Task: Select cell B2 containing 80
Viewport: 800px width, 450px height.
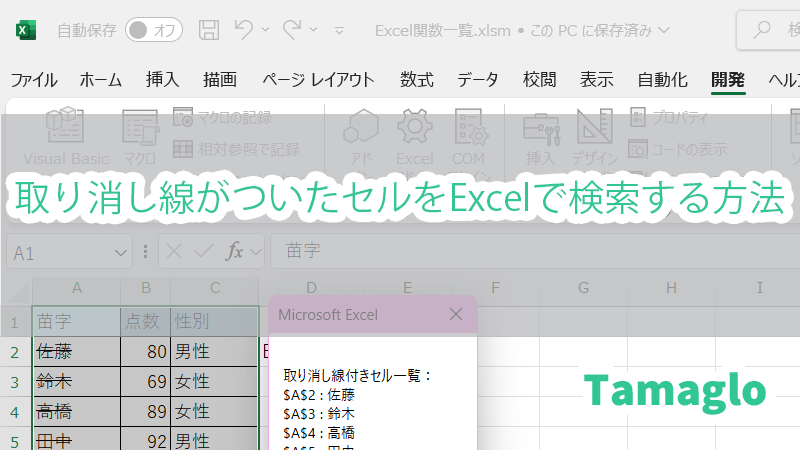Action: (145, 352)
